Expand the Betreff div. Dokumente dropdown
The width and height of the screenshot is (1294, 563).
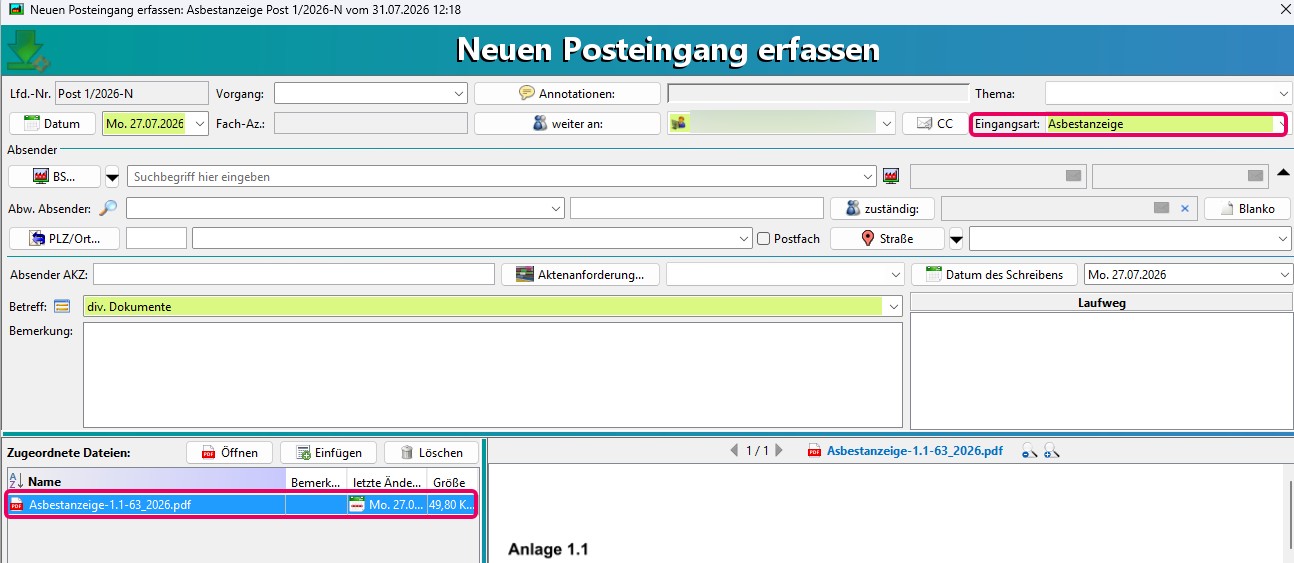pos(894,307)
